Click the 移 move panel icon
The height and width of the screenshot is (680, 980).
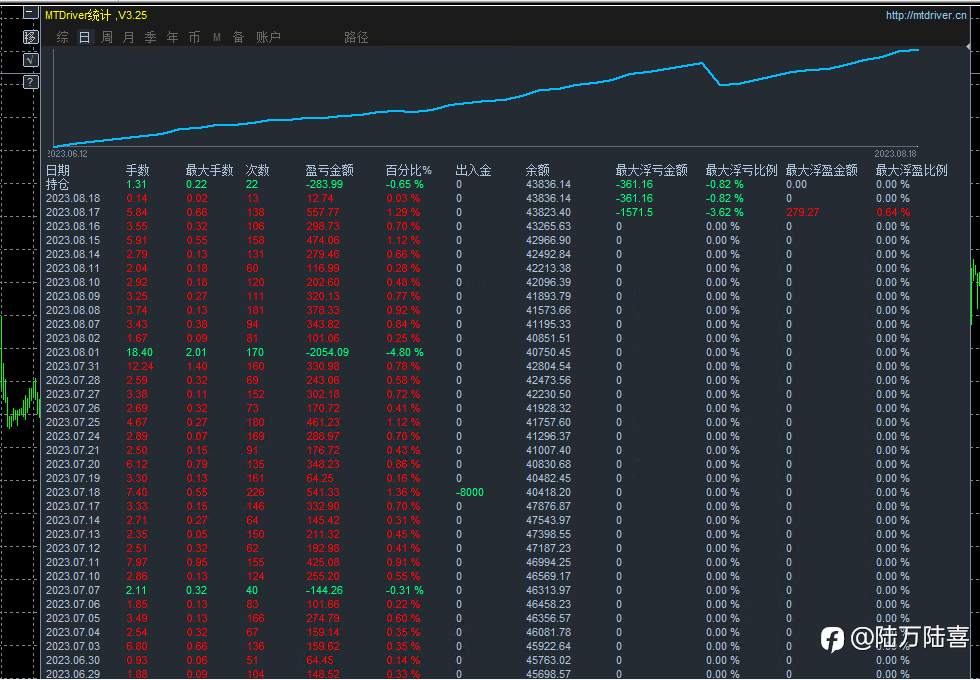tap(31, 37)
